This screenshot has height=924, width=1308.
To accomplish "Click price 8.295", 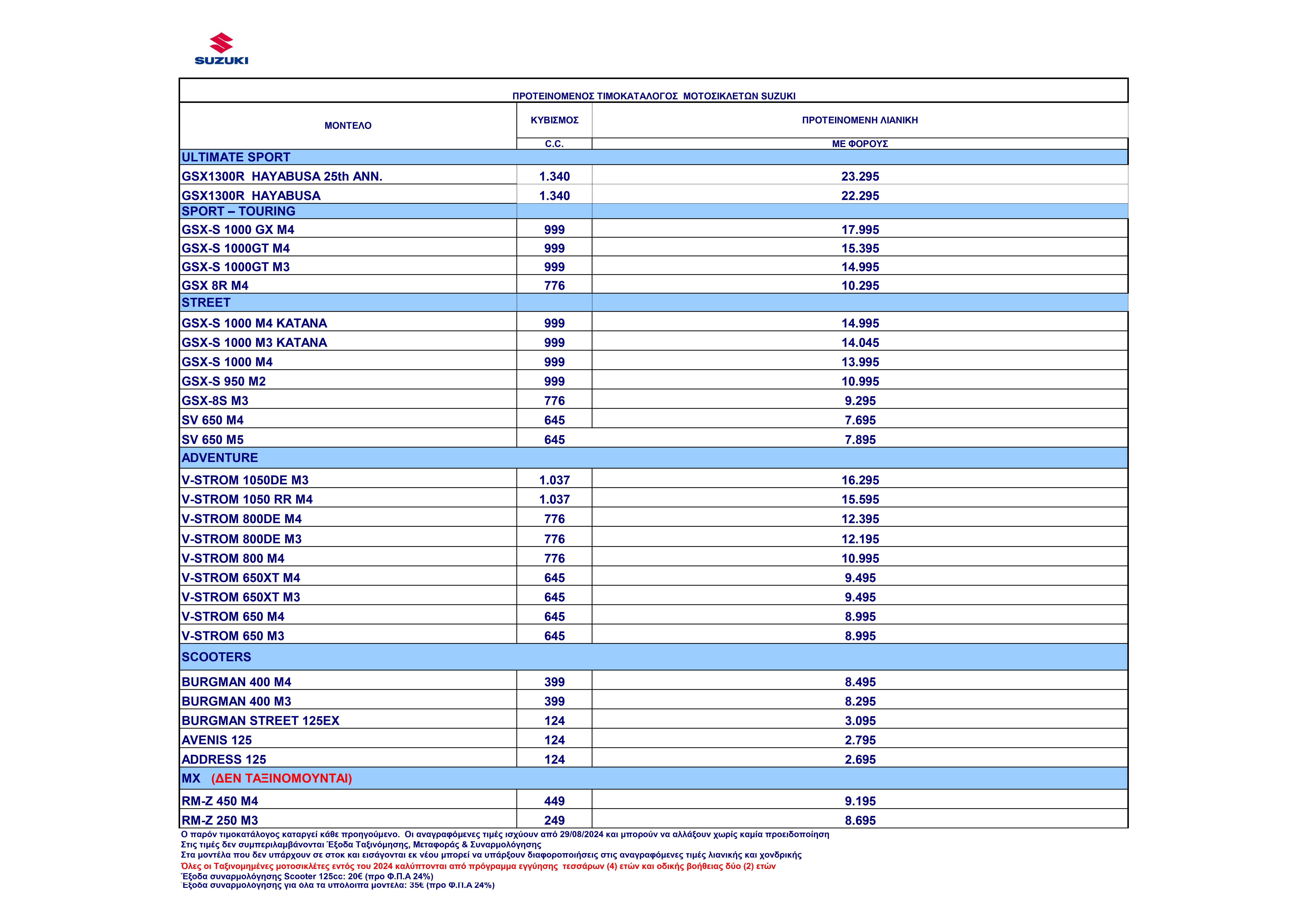I will pyautogui.click(x=860, y=701).
